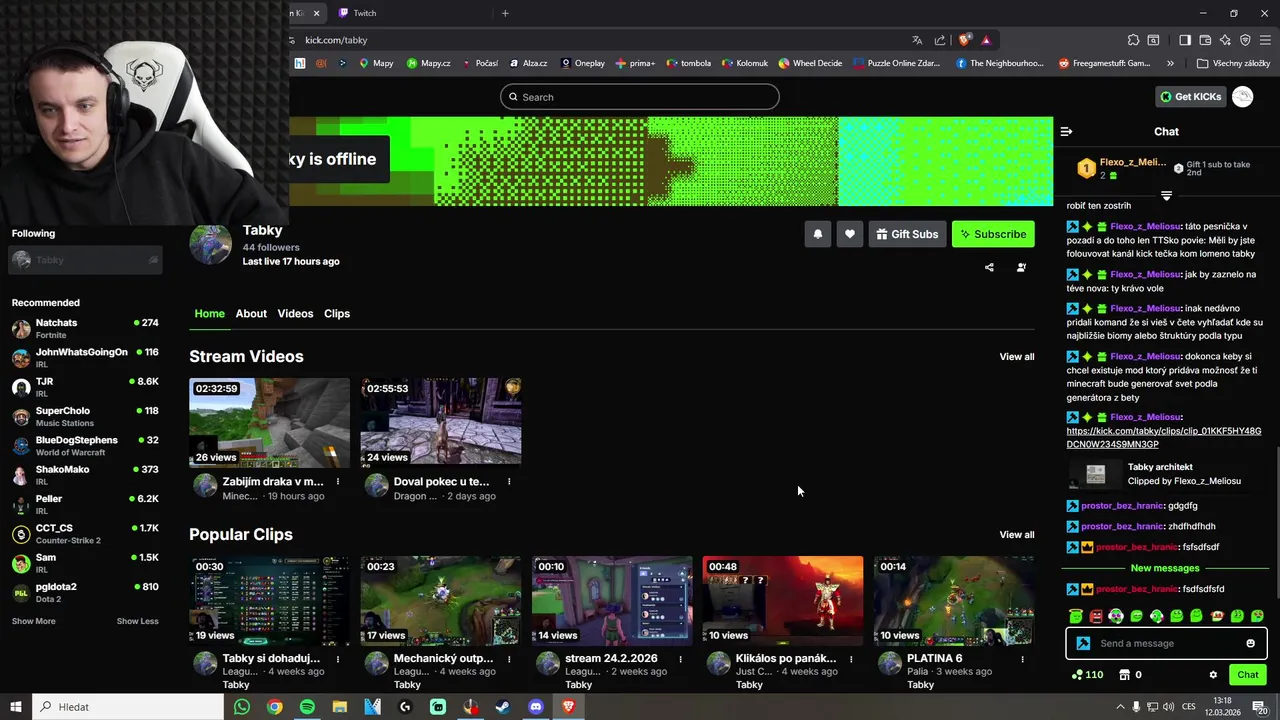1280x720 pixels.
Task: Open Discord from the taskbar
Action: point(536,707)
